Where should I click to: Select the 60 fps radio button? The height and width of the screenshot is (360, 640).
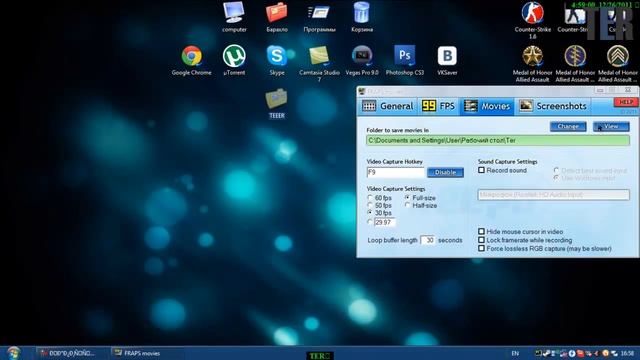(370, 198)
